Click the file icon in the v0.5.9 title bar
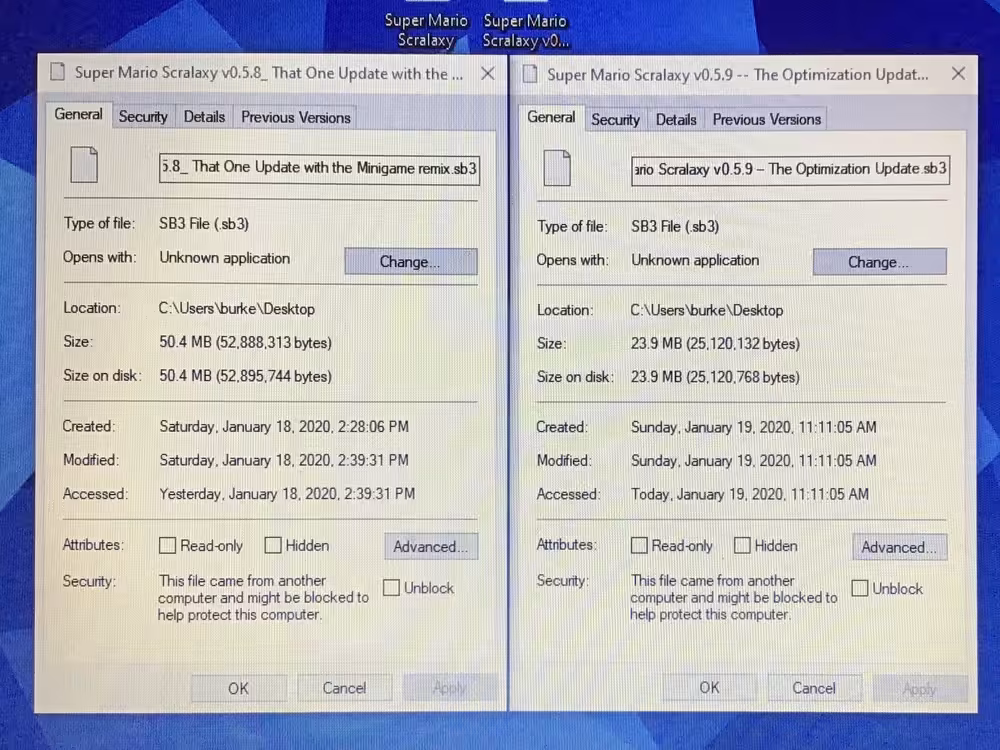The height and width of the screenshot is (750, 1000). (x=529, y=75)
